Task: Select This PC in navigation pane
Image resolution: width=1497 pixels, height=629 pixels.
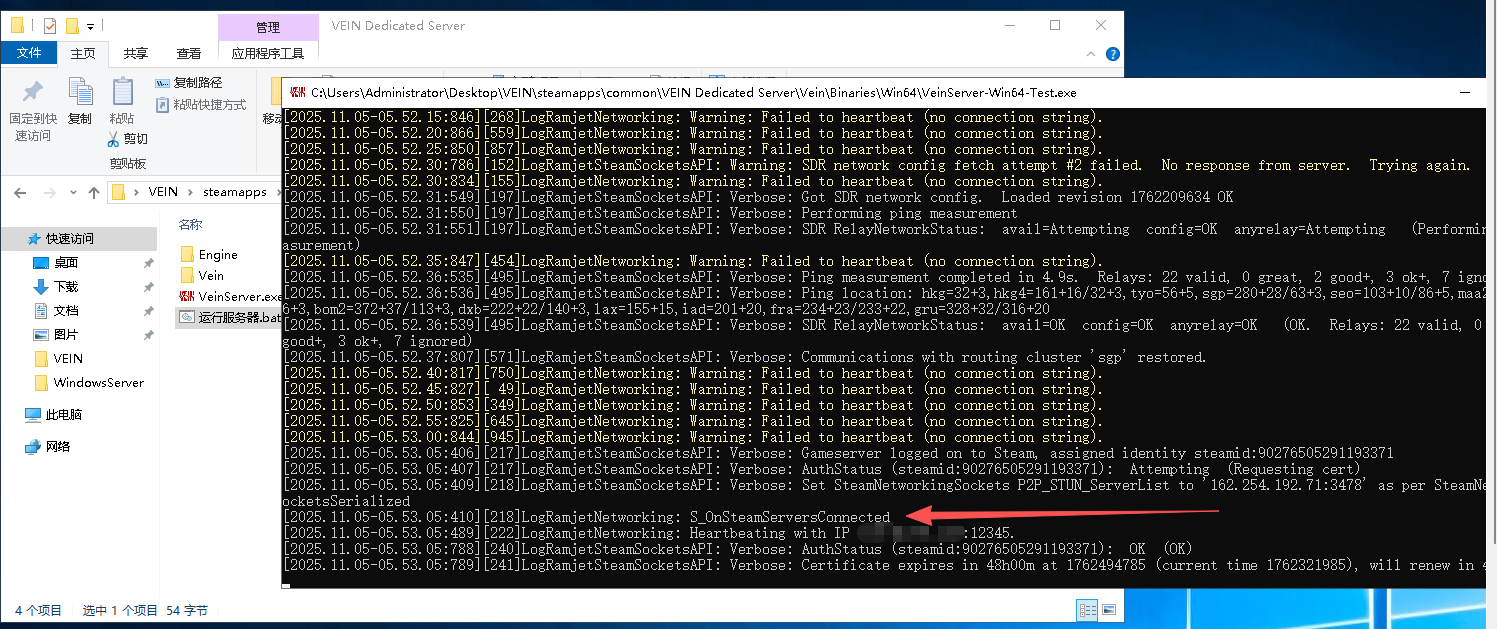Action: pyautogui.click(x=62, y=415)
